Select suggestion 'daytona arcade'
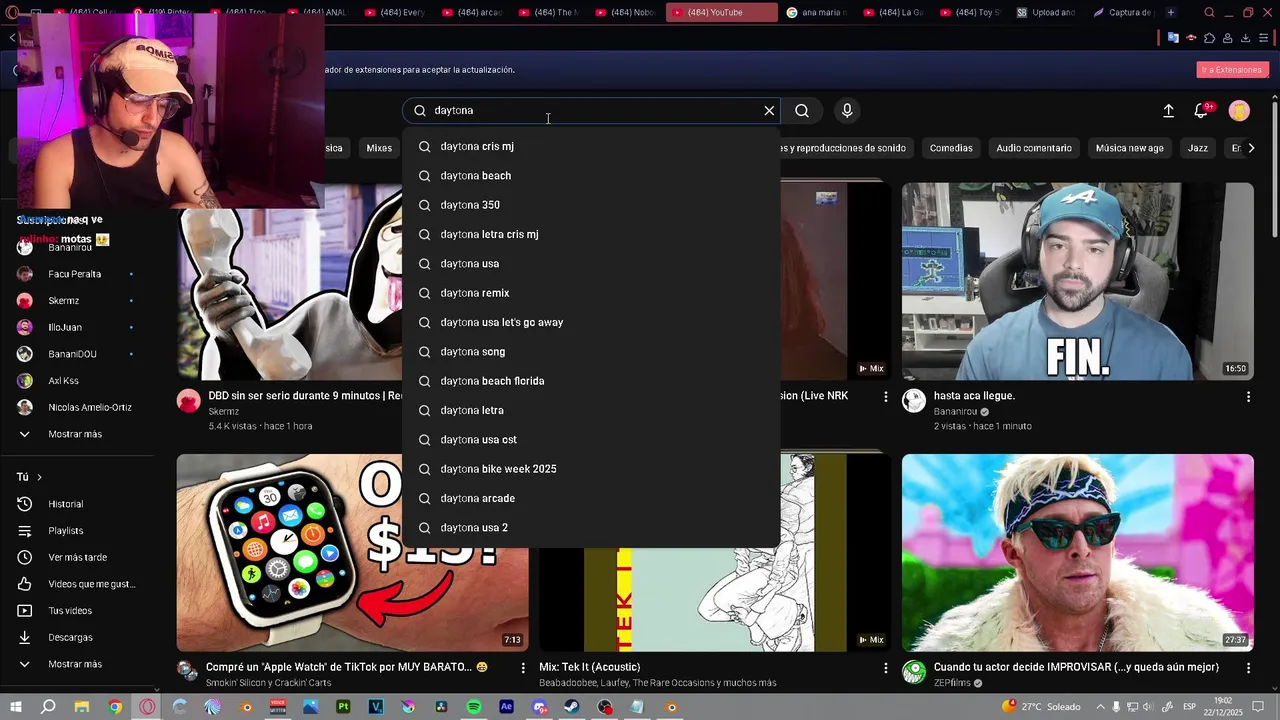Screen dimensions: 1280x720 [590, 498]
